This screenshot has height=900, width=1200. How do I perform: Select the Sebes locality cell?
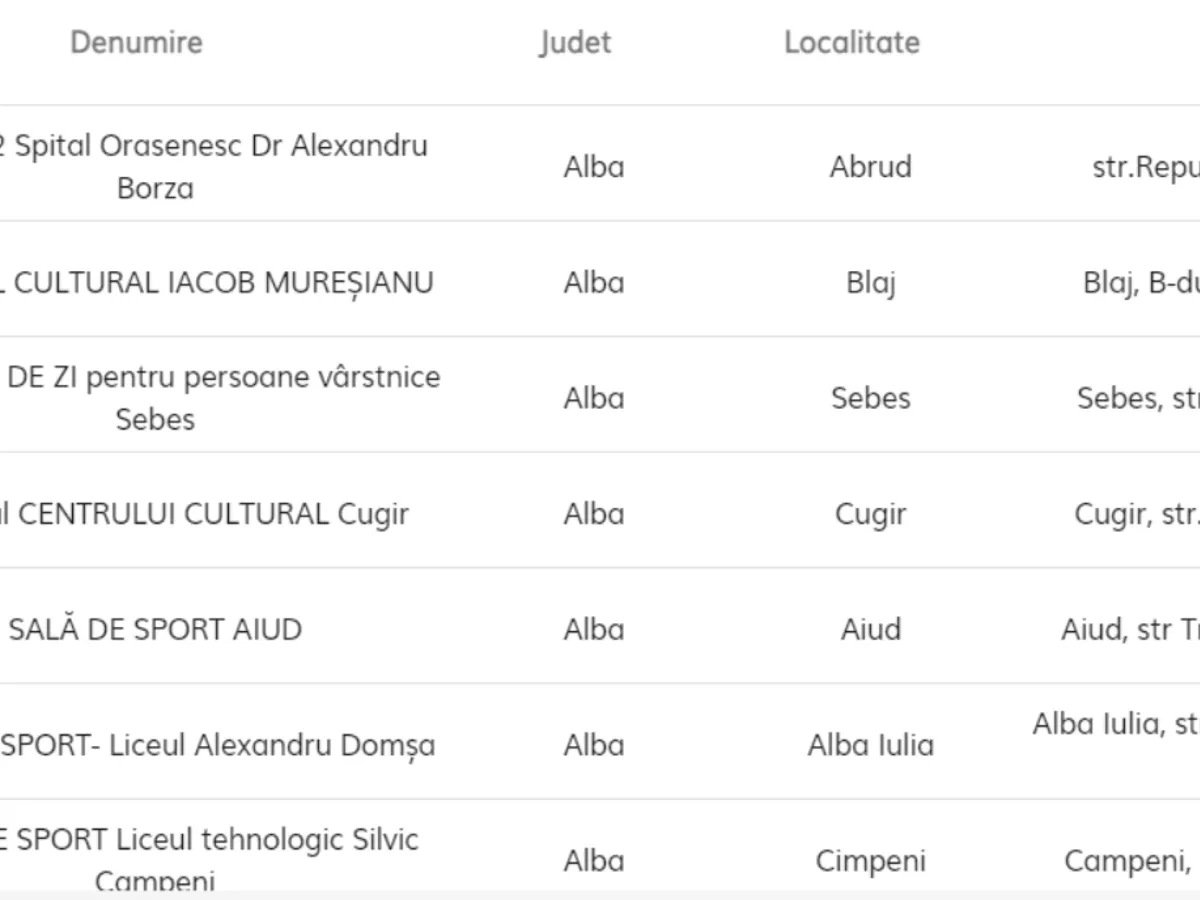(x=870, y=398)
